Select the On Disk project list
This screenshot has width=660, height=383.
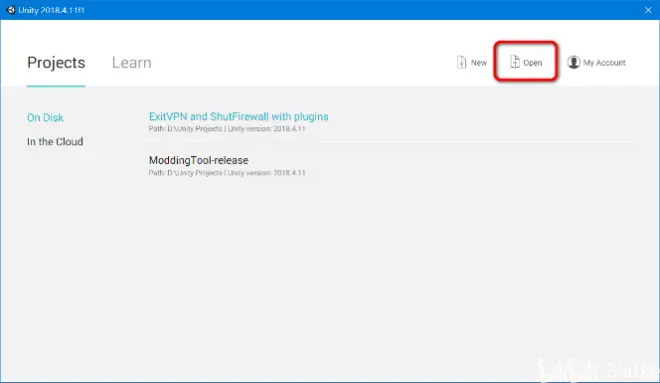(45, 117)
